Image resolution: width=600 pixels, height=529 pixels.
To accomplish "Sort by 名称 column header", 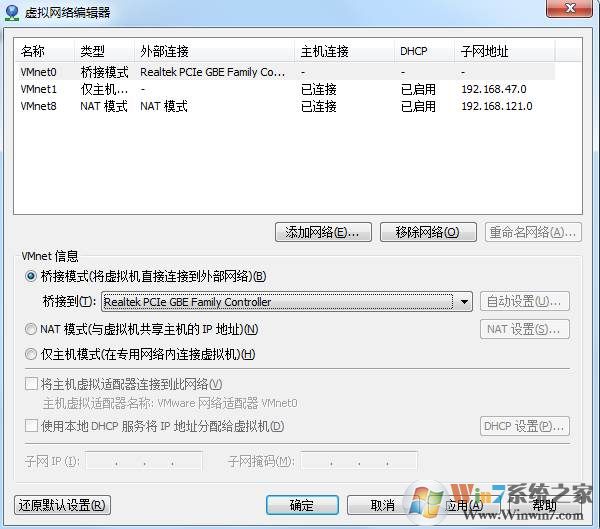I will 44,51.
